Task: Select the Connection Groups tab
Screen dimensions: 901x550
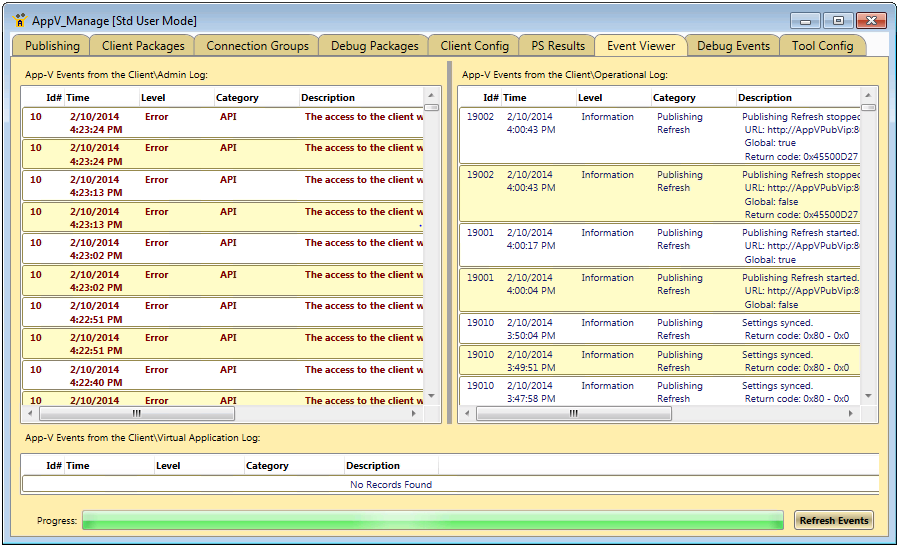Action: pyautogui.click(x=257, y=46)
